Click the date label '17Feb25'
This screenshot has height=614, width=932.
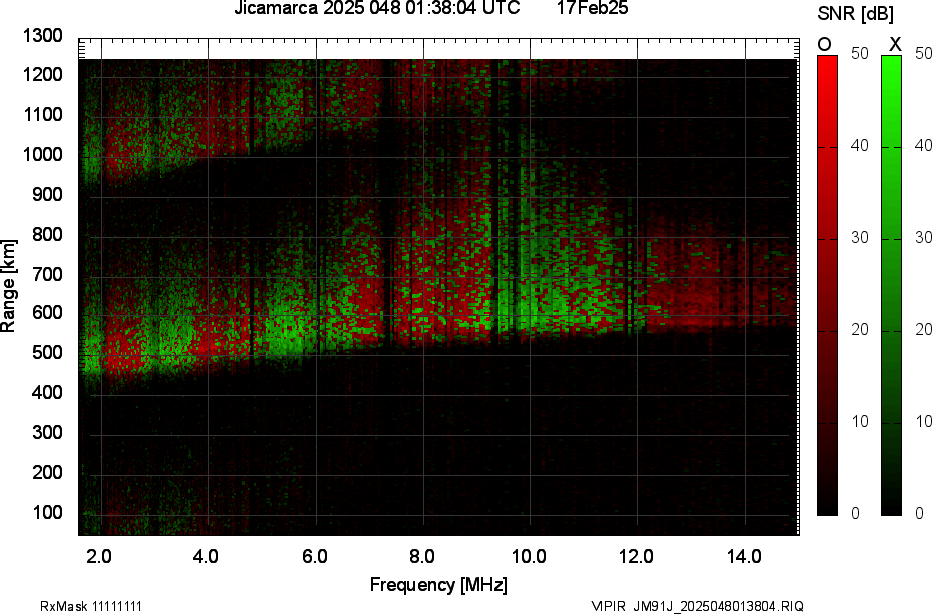coord(593,8)
